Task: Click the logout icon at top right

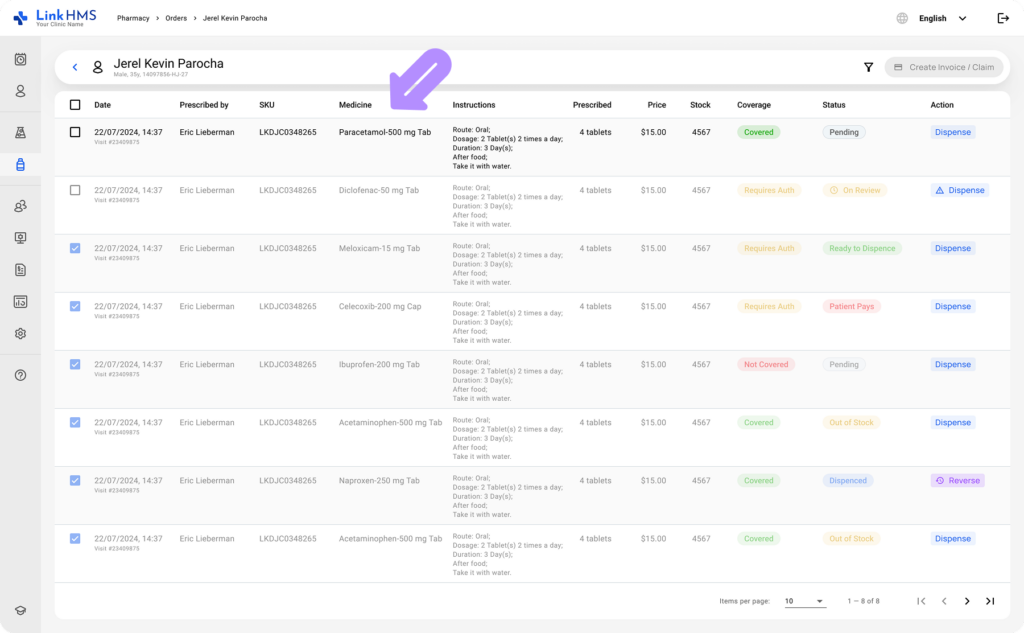Action: [x=1003, y=18]
